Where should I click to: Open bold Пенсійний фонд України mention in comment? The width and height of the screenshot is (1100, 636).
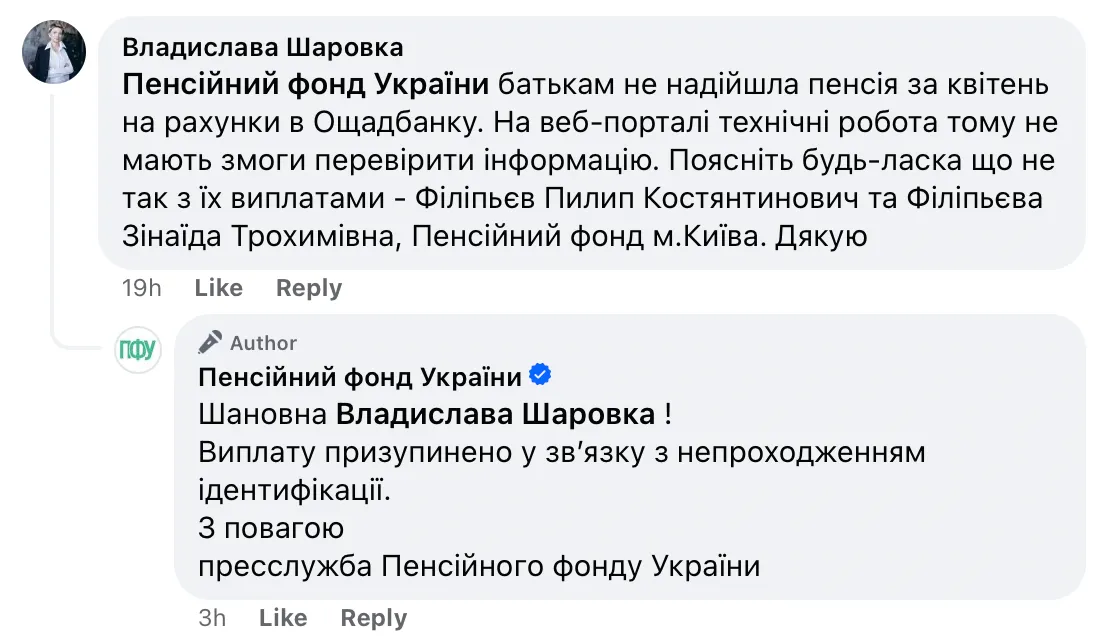(x=306, y=85)
